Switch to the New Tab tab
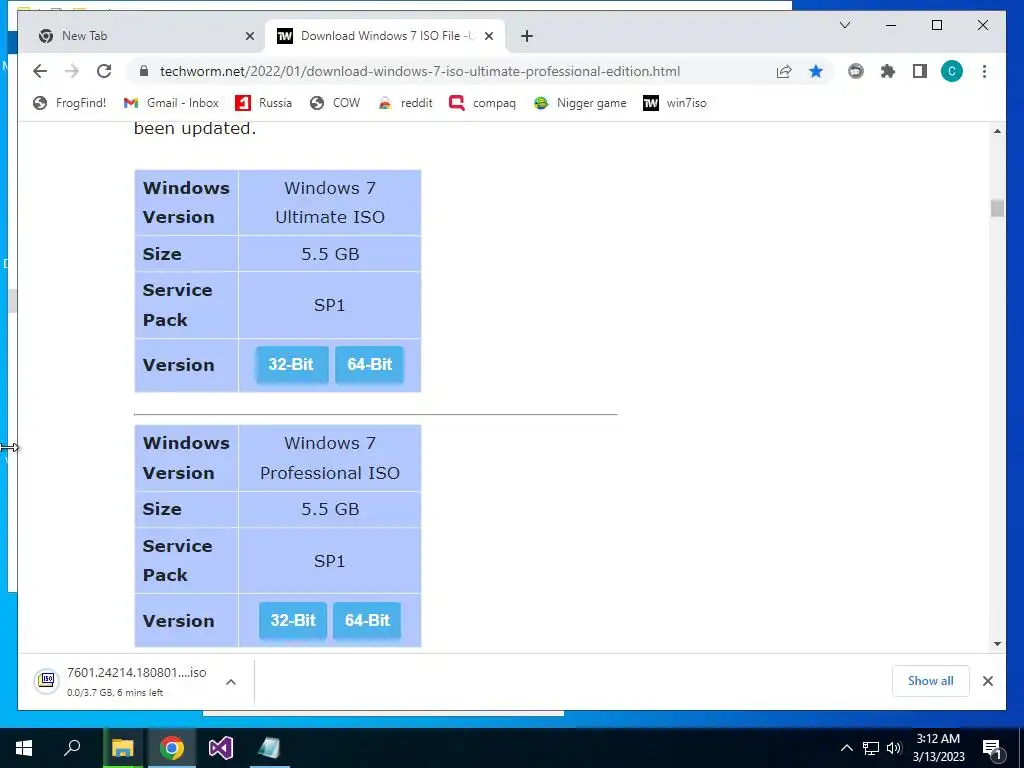Image resolution: width=1024 pixels, height=768 pixels. coord(142,36)
